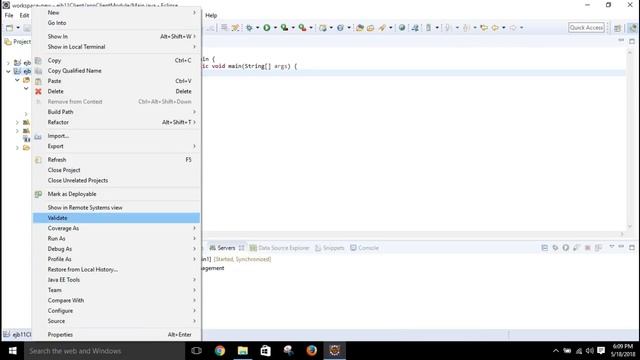
Task: Choose Close Project in context menu
Action: coord(116,170)
